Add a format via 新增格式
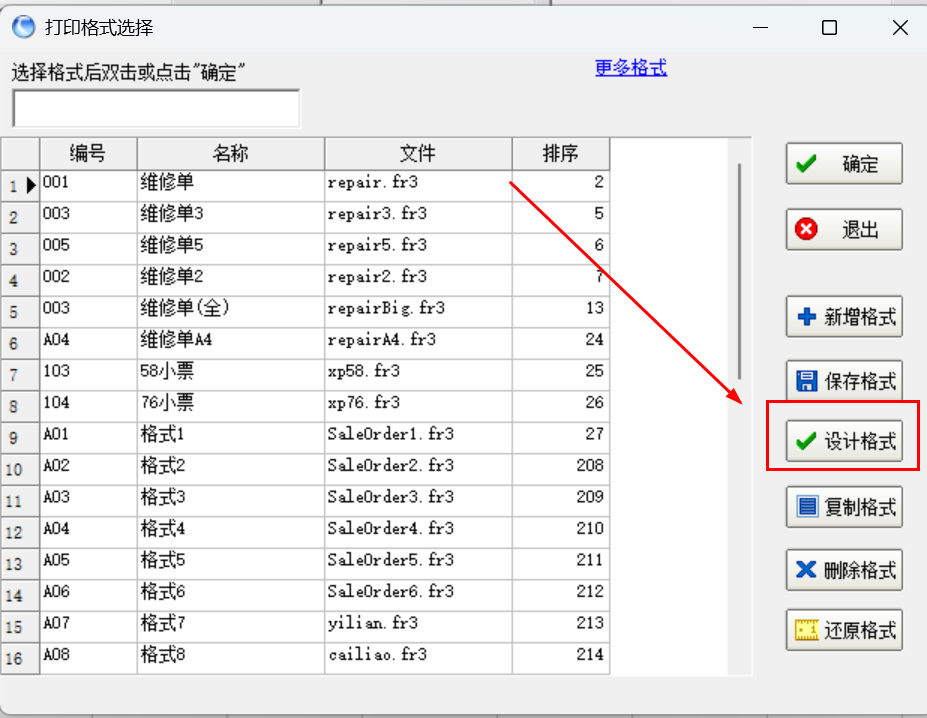 pos(844,316)
